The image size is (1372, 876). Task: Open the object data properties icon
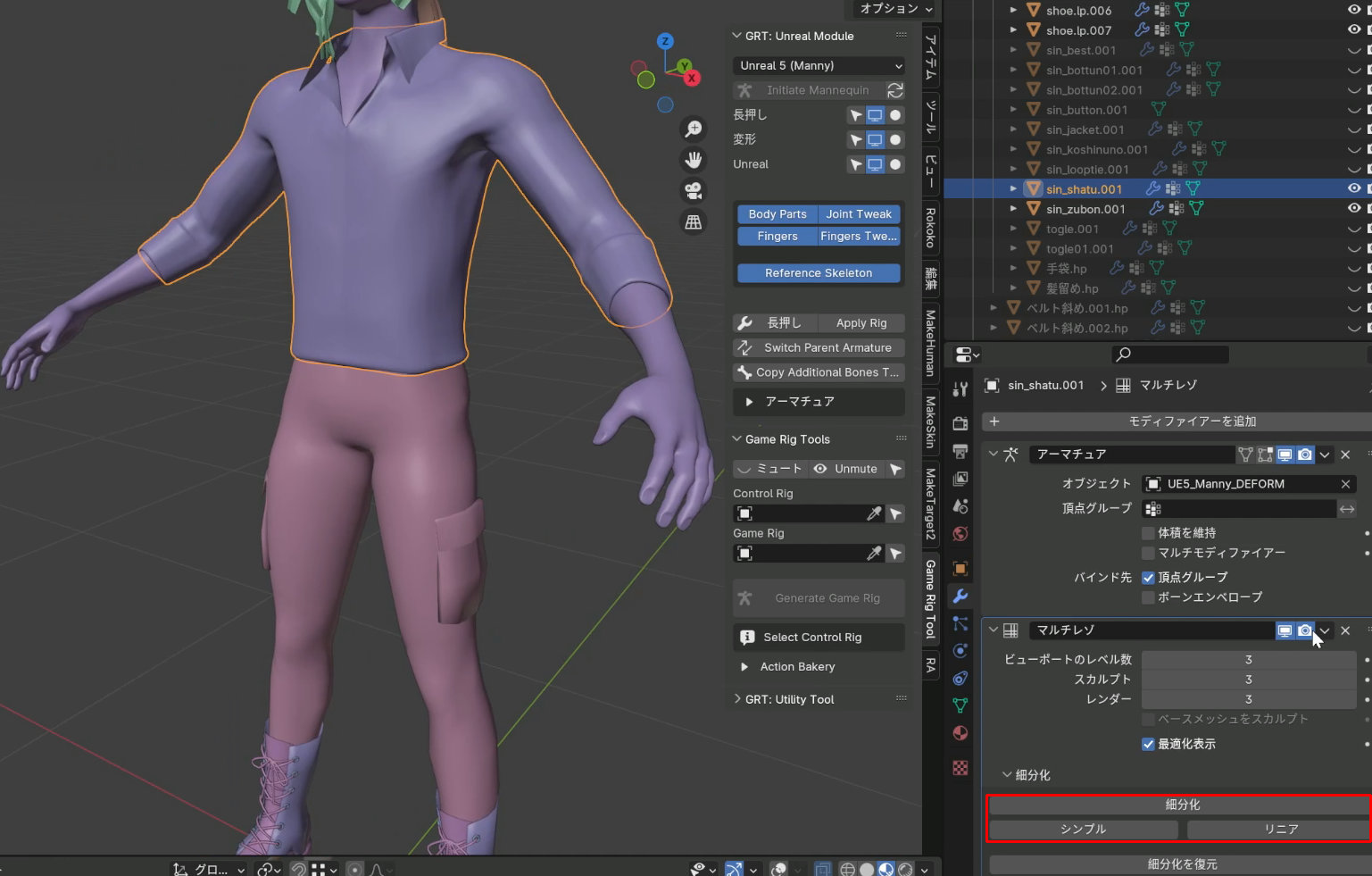(x=960, y=705)
